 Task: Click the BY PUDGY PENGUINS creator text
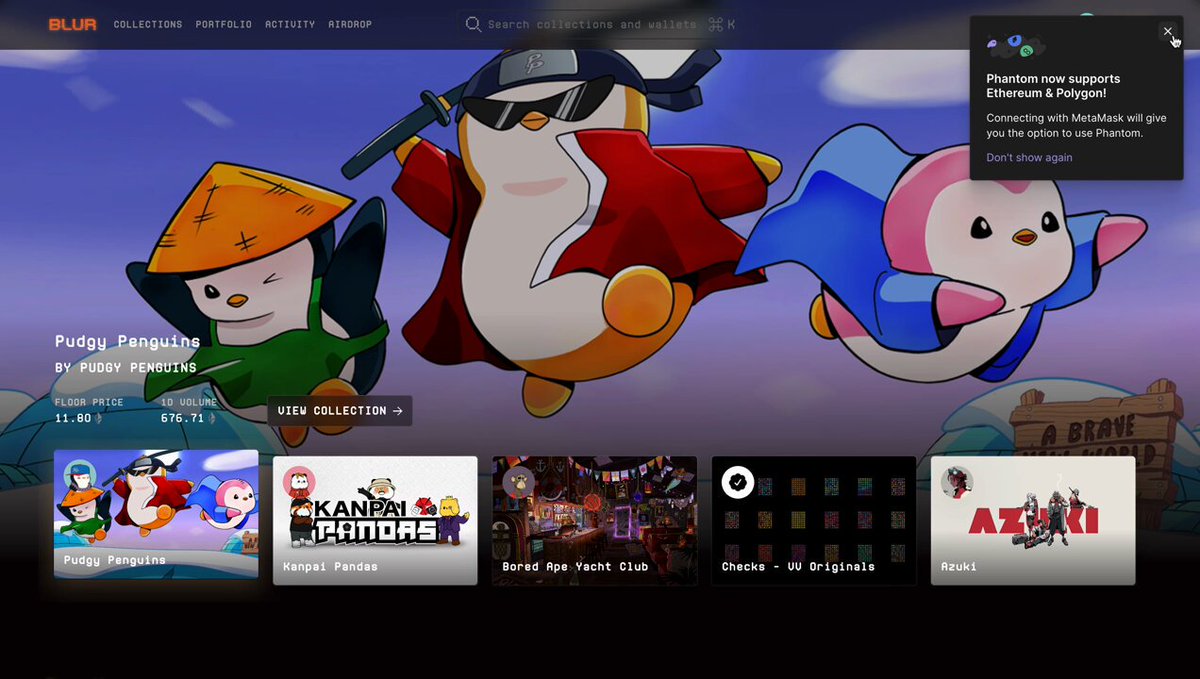[x=126, y=368]
